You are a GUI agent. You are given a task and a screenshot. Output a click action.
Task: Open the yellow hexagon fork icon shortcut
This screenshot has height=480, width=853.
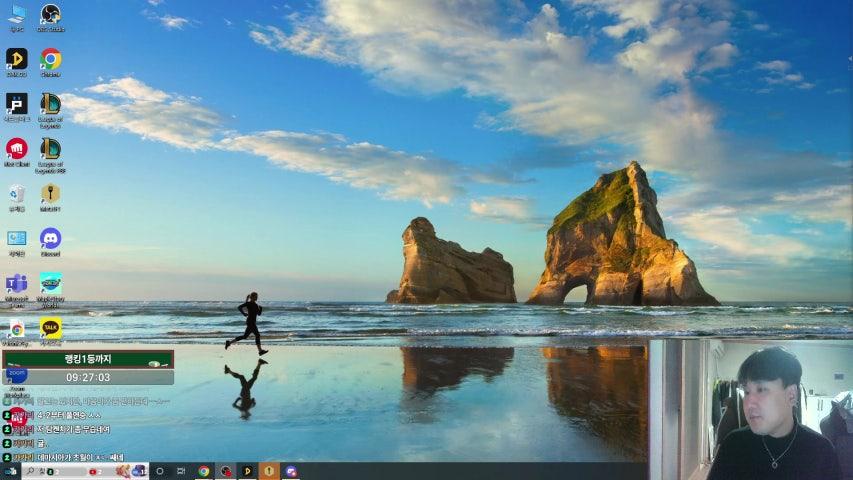[51, 197]
